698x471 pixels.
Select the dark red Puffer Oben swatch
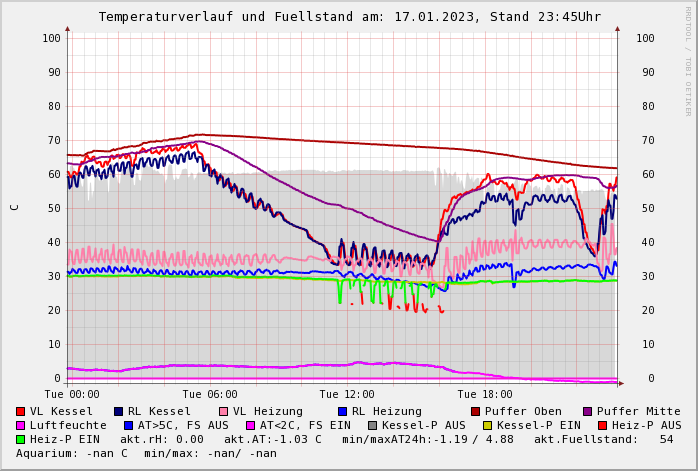pyautogui.click(x=475, y=411)
